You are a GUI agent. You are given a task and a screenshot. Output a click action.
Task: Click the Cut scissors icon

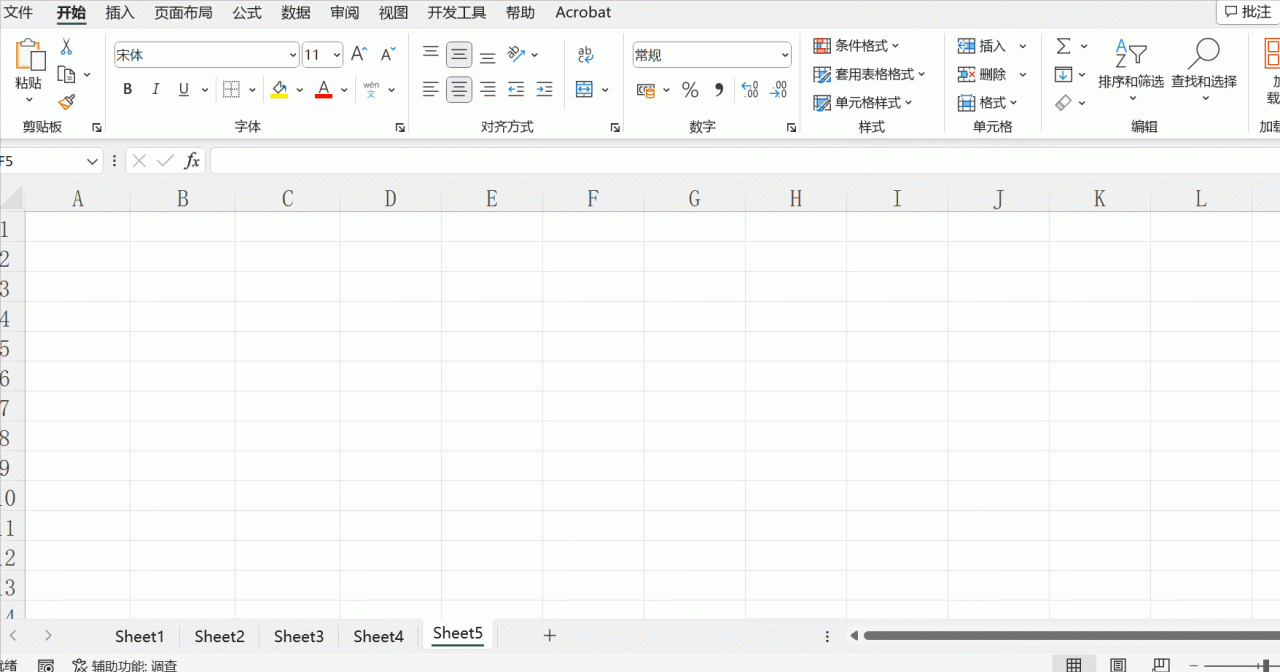(66, 47)
